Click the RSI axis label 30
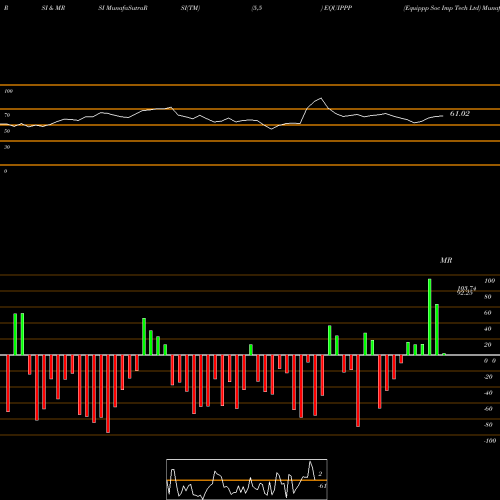Screen dimensions: 500x500 7,147
